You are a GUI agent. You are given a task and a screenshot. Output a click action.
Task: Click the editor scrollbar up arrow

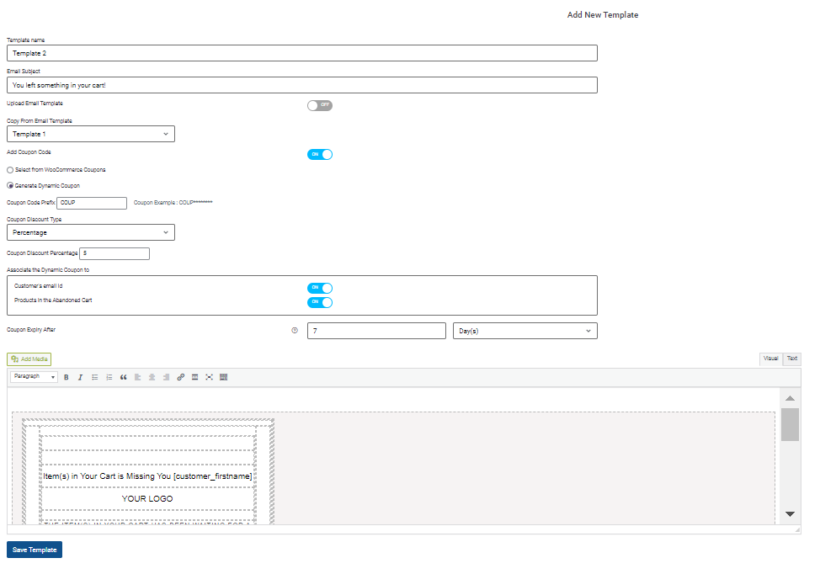pos(790,398)
